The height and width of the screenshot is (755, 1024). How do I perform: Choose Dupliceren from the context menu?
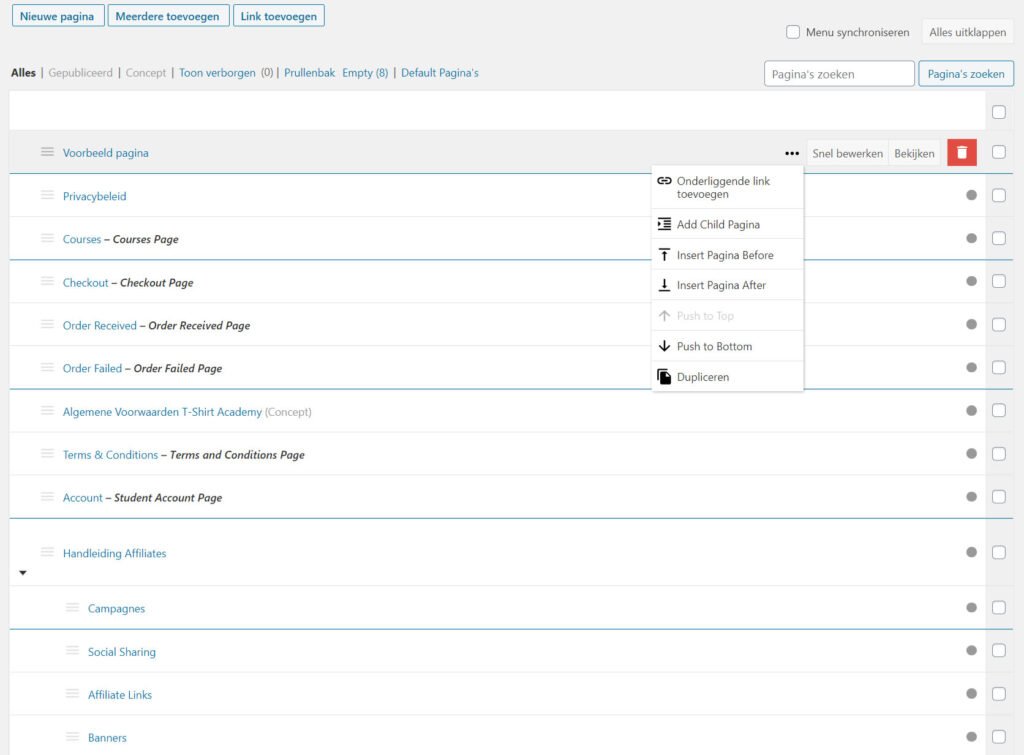[x=728, y=377]
